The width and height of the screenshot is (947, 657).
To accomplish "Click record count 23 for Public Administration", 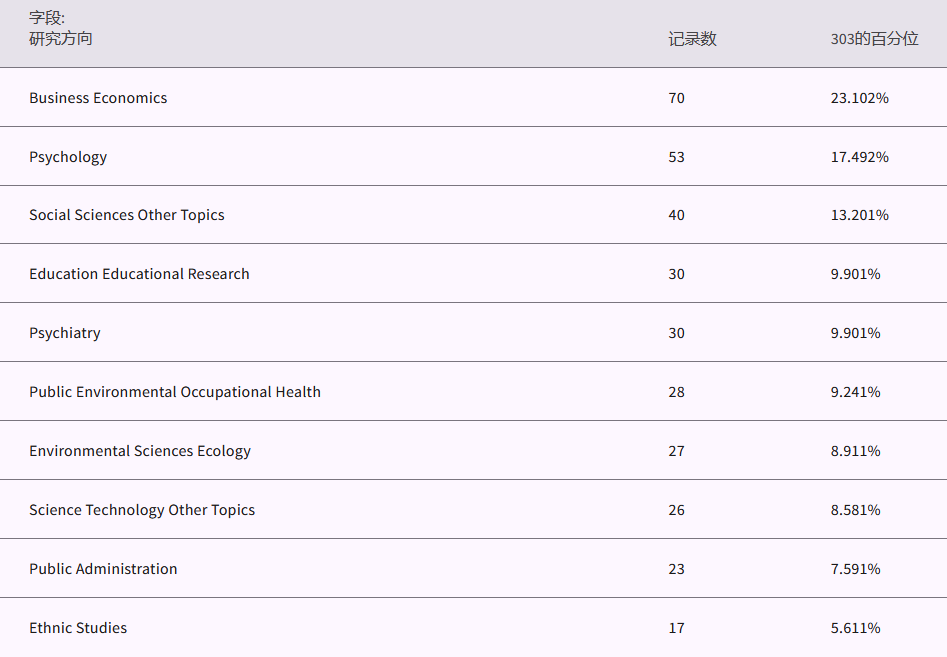I will tap(677, 569).
